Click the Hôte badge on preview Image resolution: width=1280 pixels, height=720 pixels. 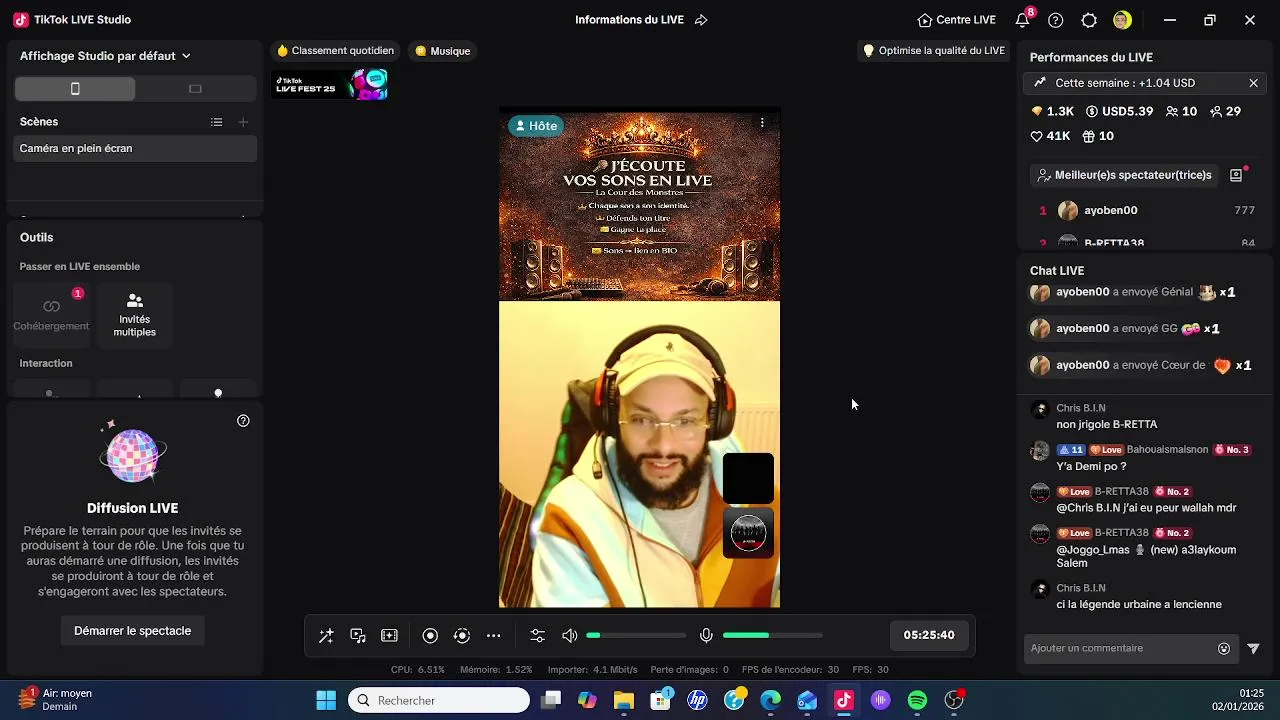point(535,126)
